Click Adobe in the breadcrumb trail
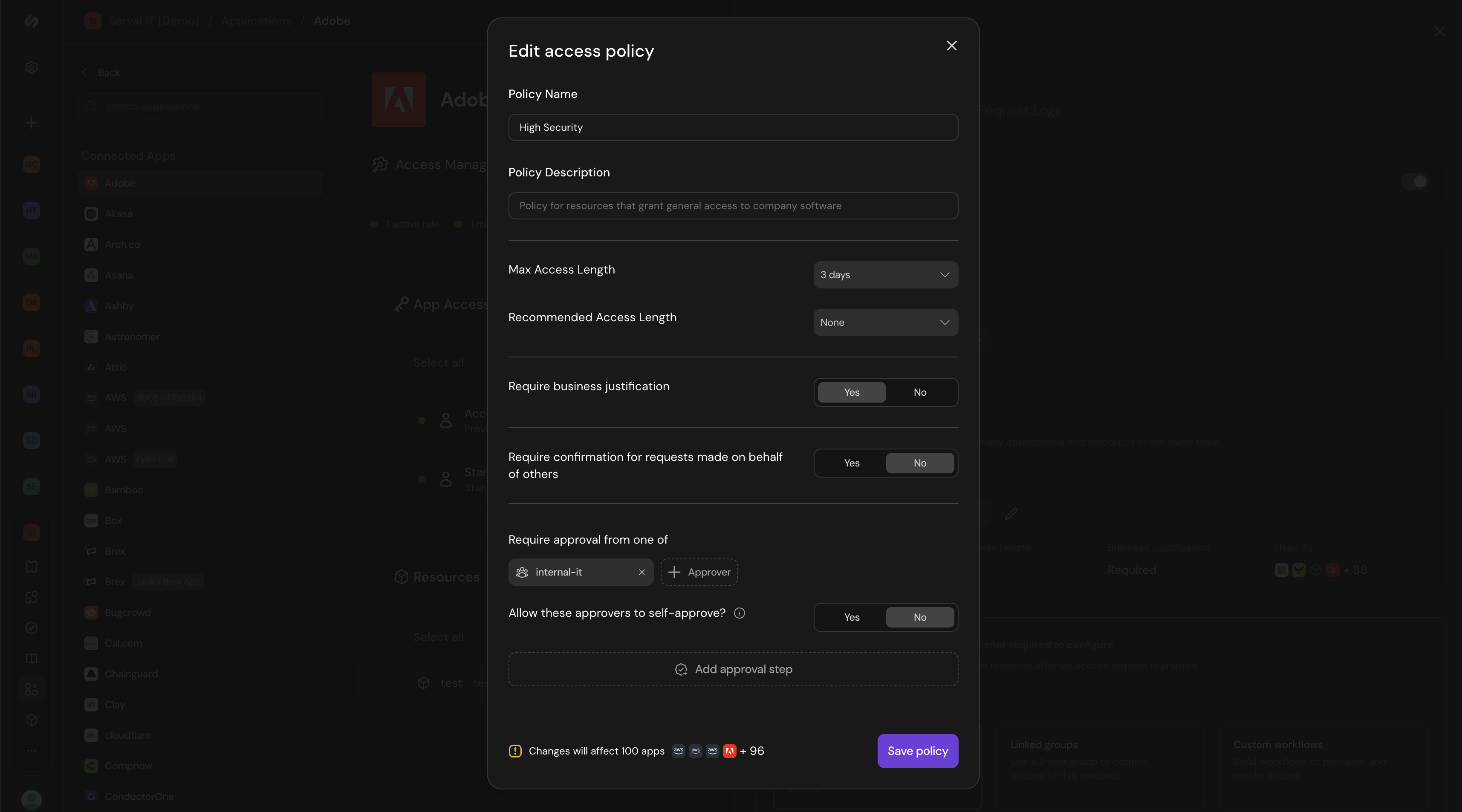 (x=332, y=20)
